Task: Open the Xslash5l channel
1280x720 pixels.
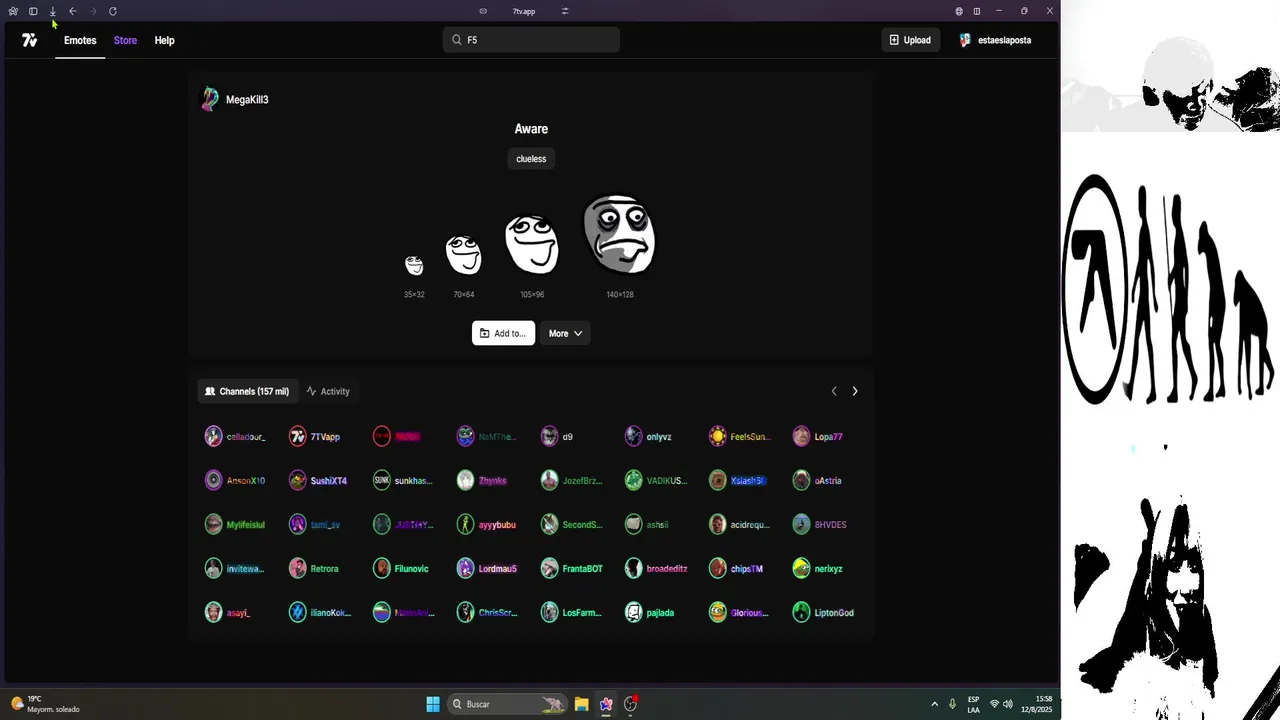Action: pos(738,480)
